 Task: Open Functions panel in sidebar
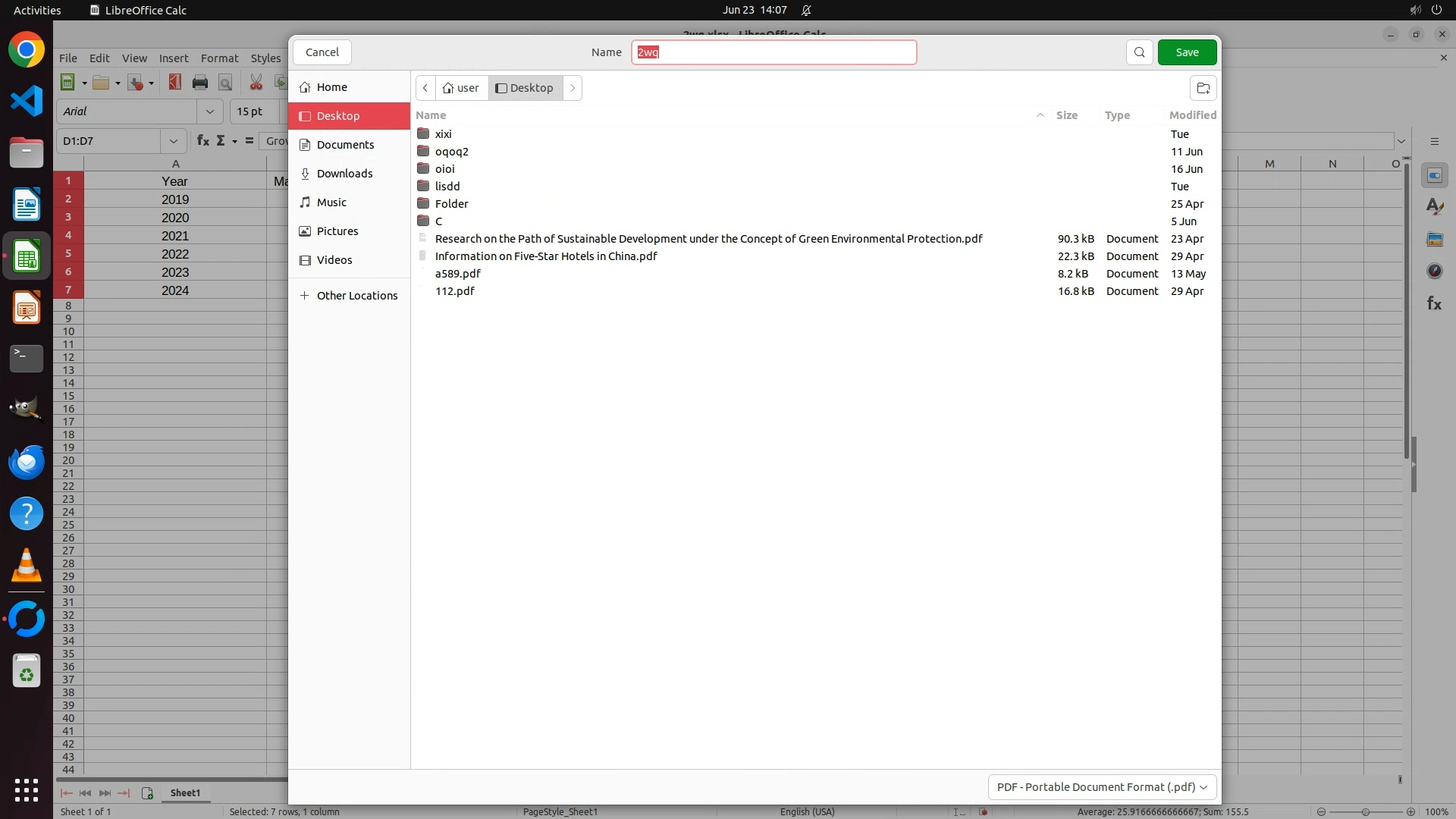1434,303
